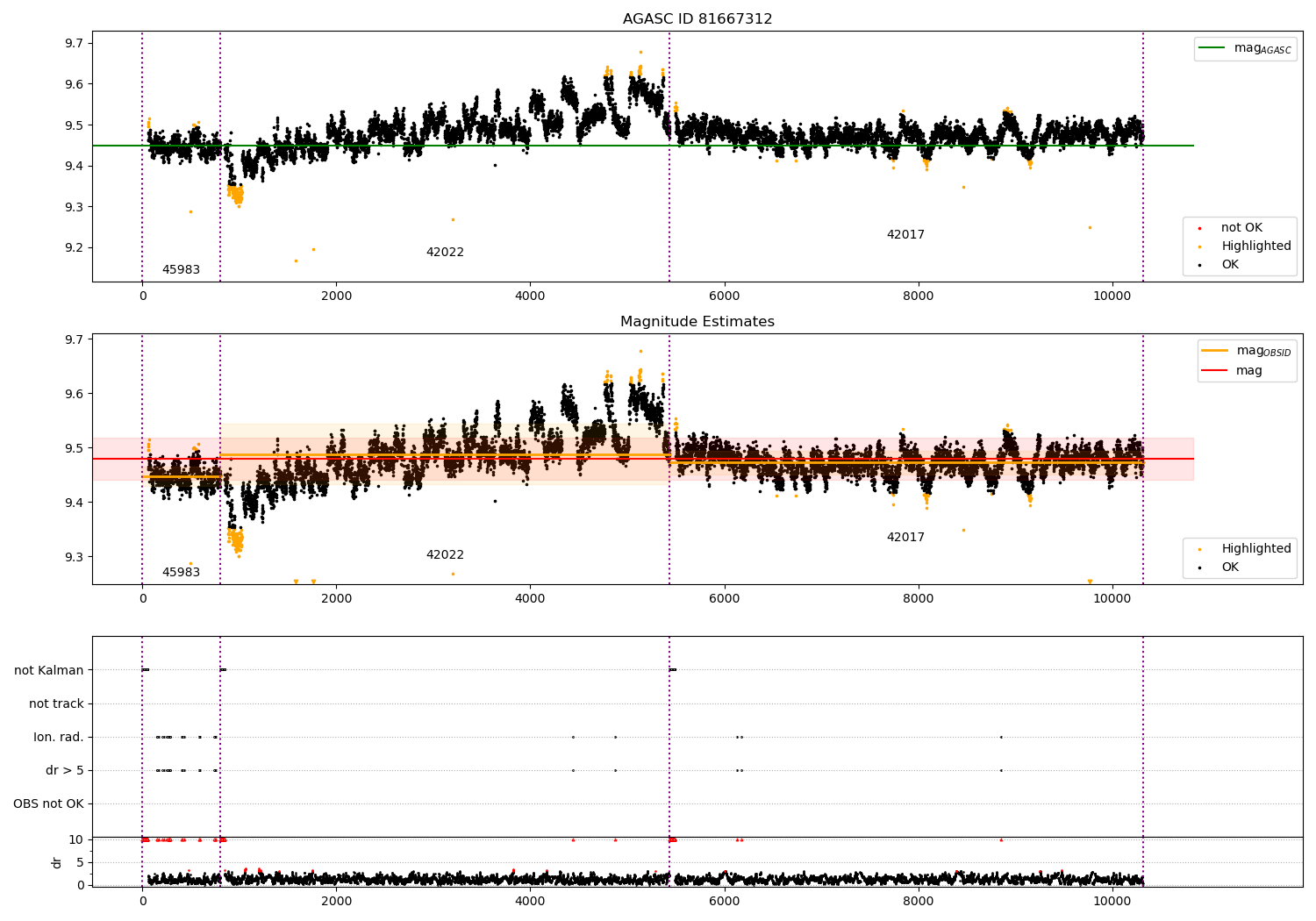Click the "OBS not OK" row label
Screen dimensions: 1316x921
point(48,804)
